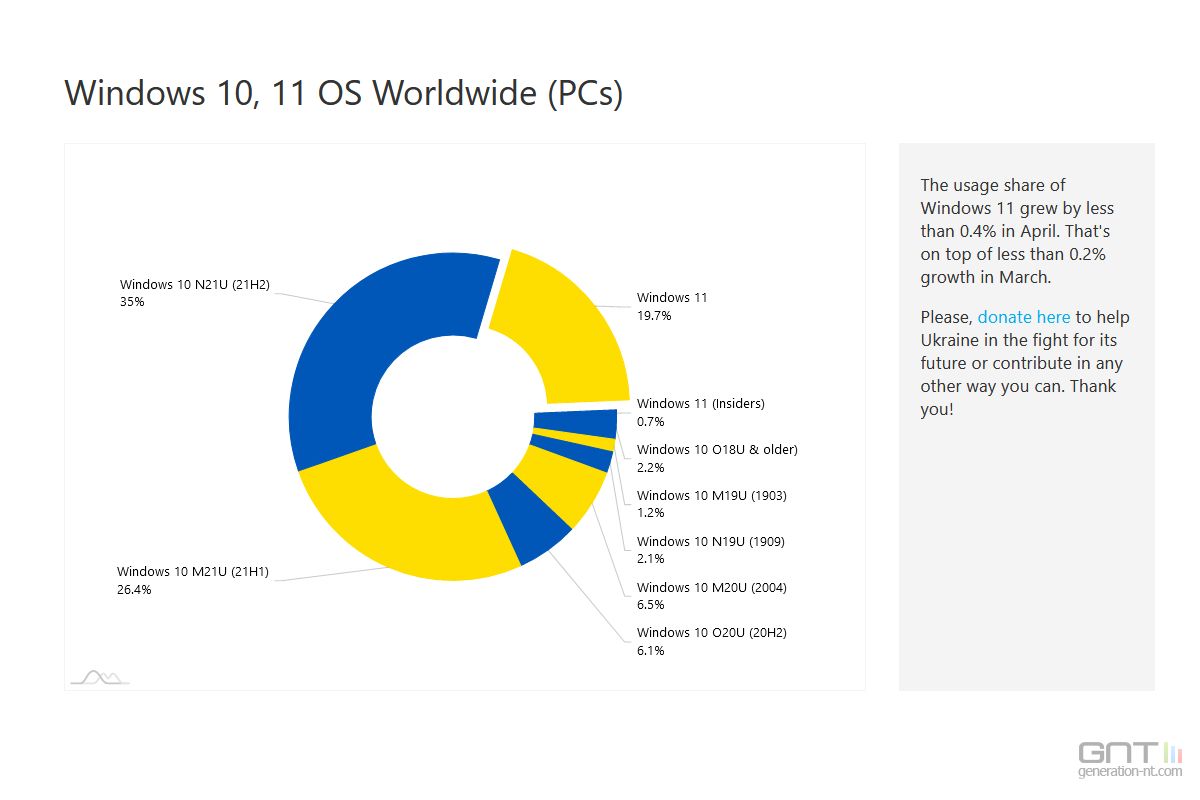Click the 'Windows 10, 11 OS Worldwide (PCs)' heading

(x=344, y=93)
